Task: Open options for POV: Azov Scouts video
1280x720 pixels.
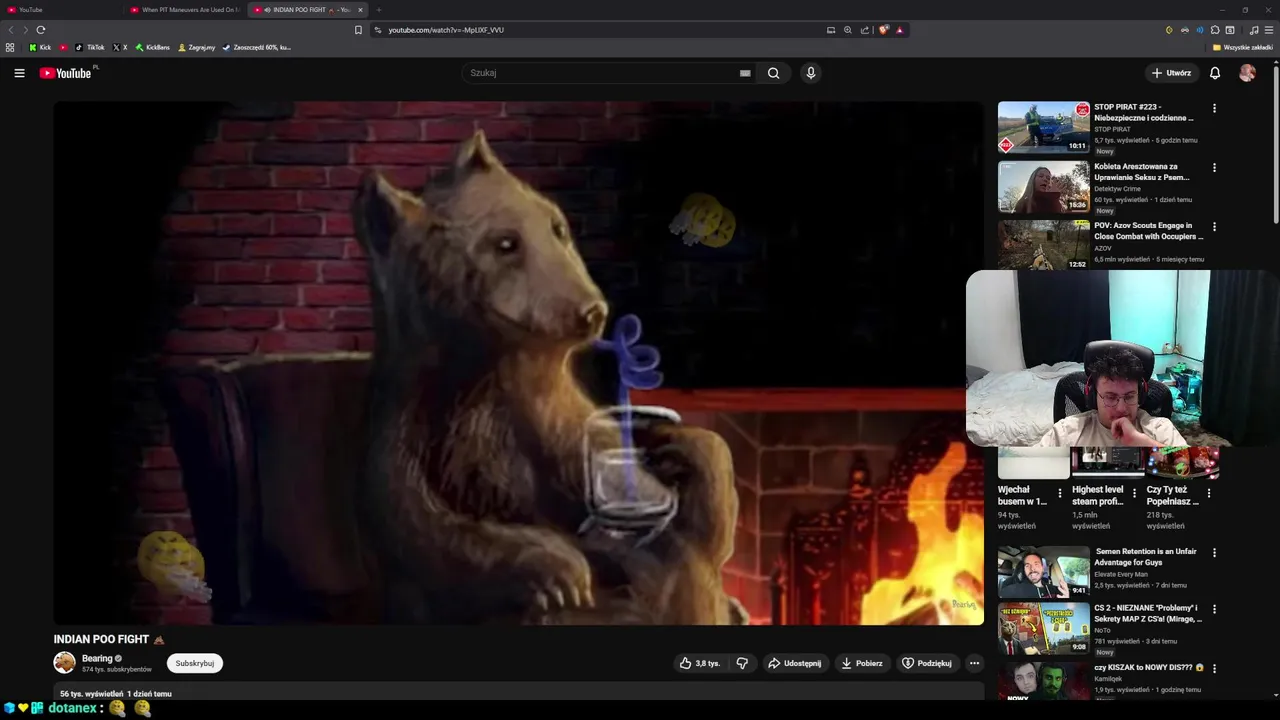Action: (1215, 227)
